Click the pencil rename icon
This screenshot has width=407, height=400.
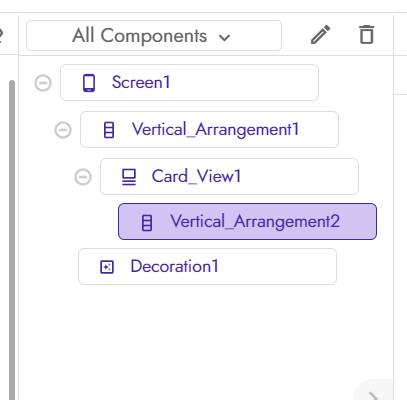(320, 35)
